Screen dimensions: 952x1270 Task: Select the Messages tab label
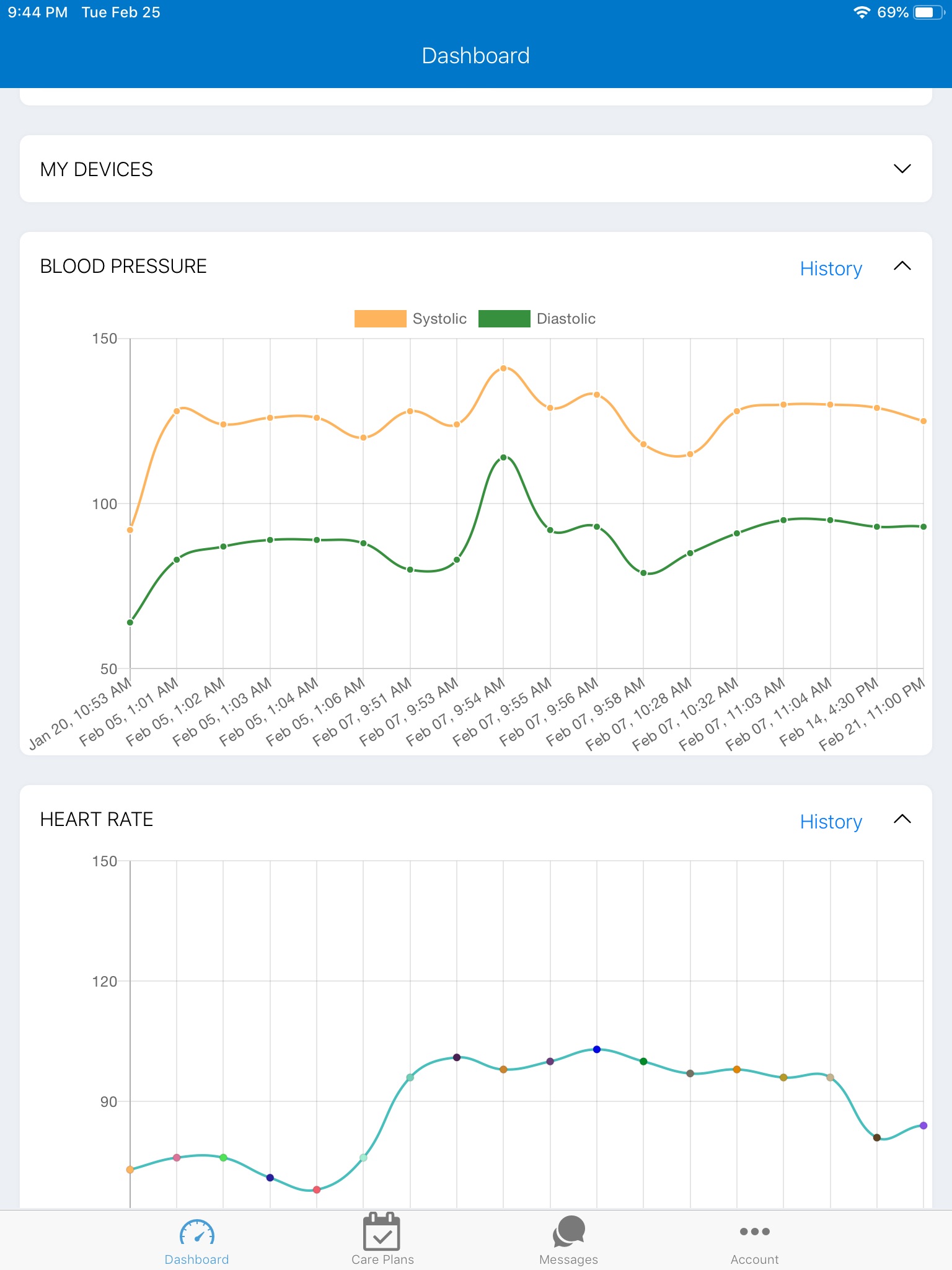pos(569,1259)
